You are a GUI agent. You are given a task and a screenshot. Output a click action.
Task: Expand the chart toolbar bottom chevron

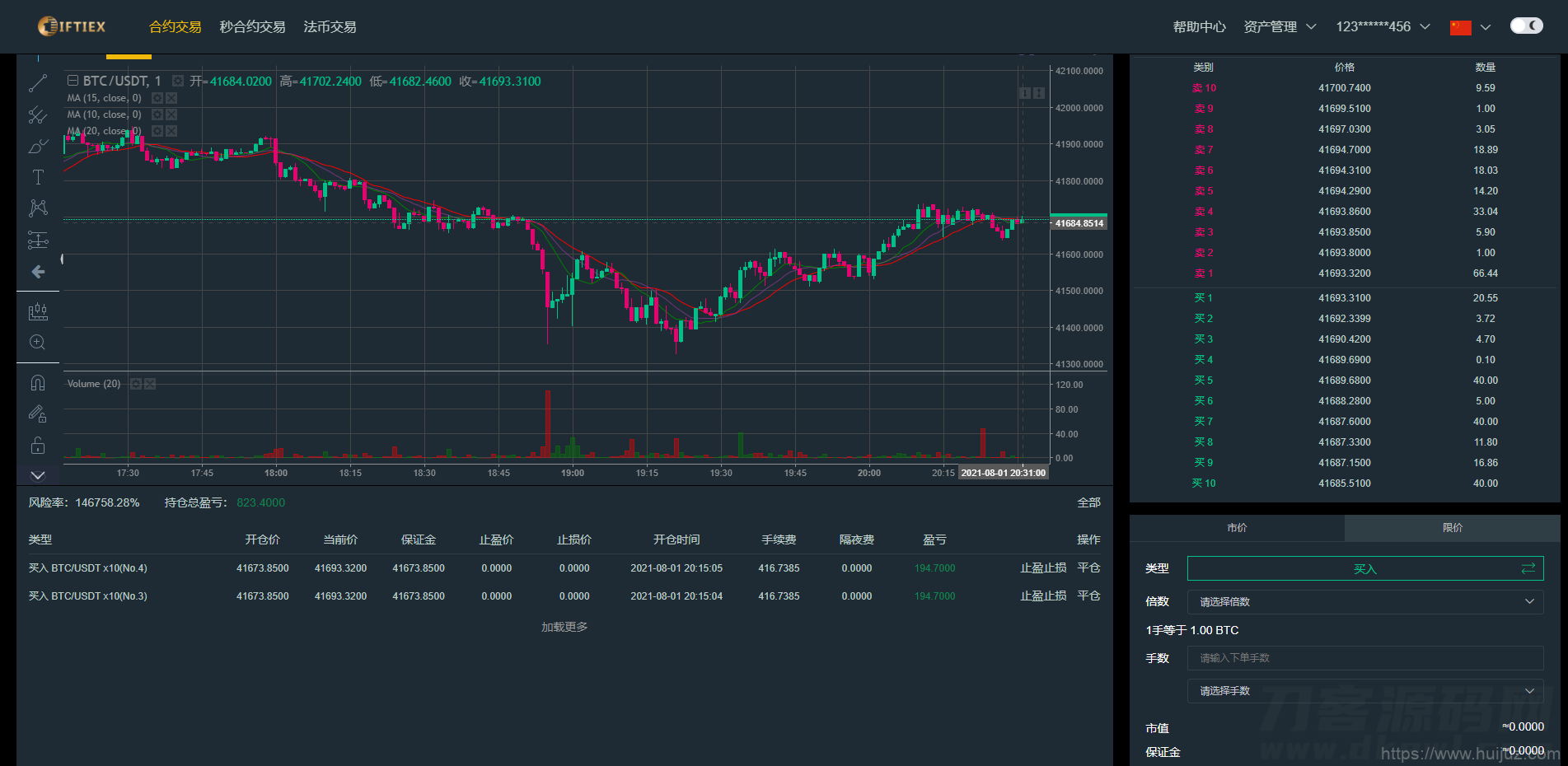[38, 475]
